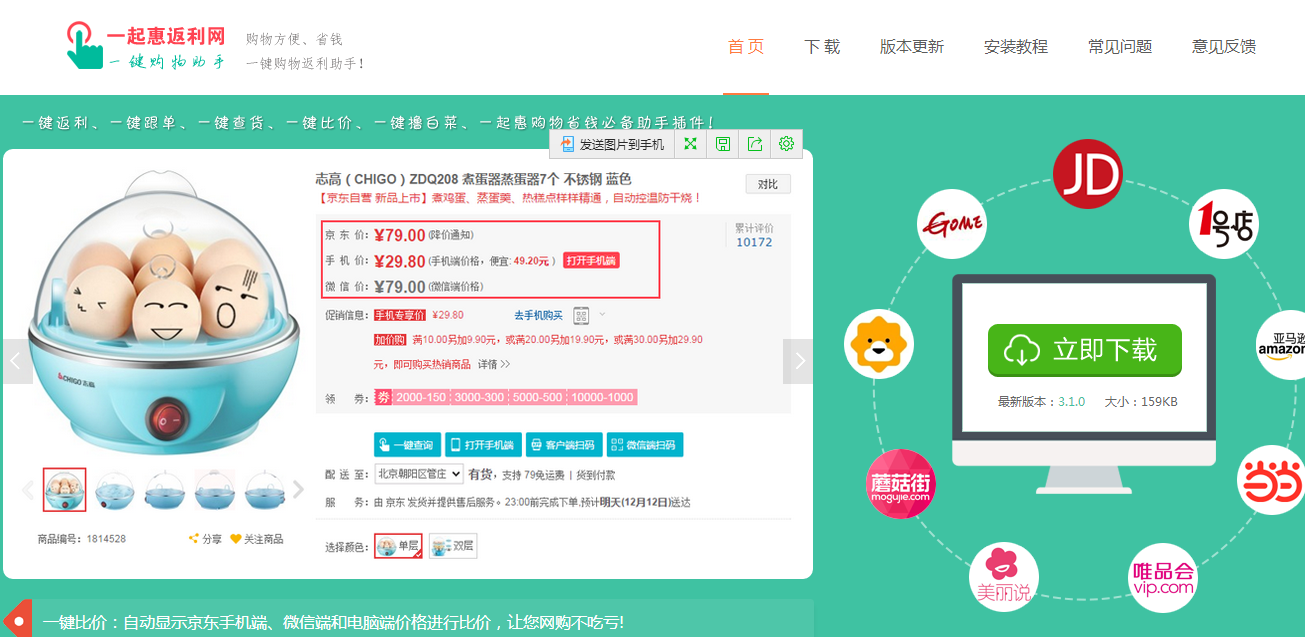1305x637 pixels.
Task: Open the green settings gear icon
Action: pos(786,144)
